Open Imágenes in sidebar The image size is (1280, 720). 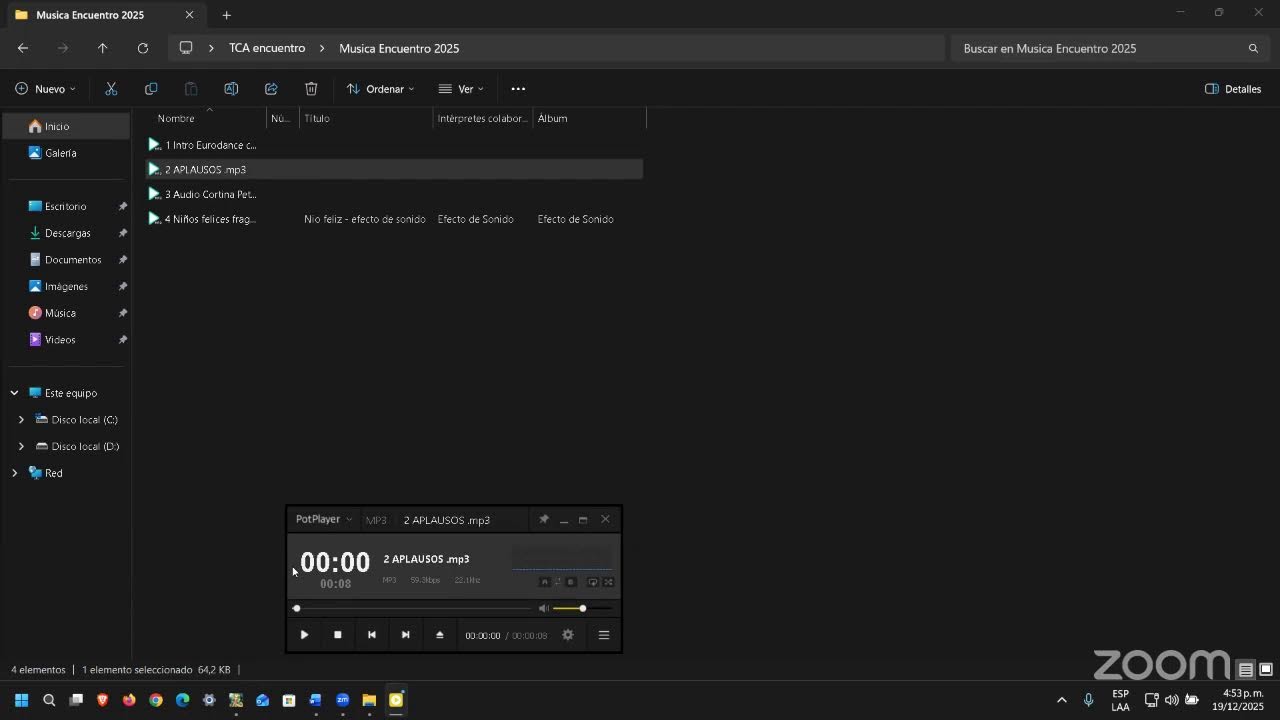[x=66, y=286]
